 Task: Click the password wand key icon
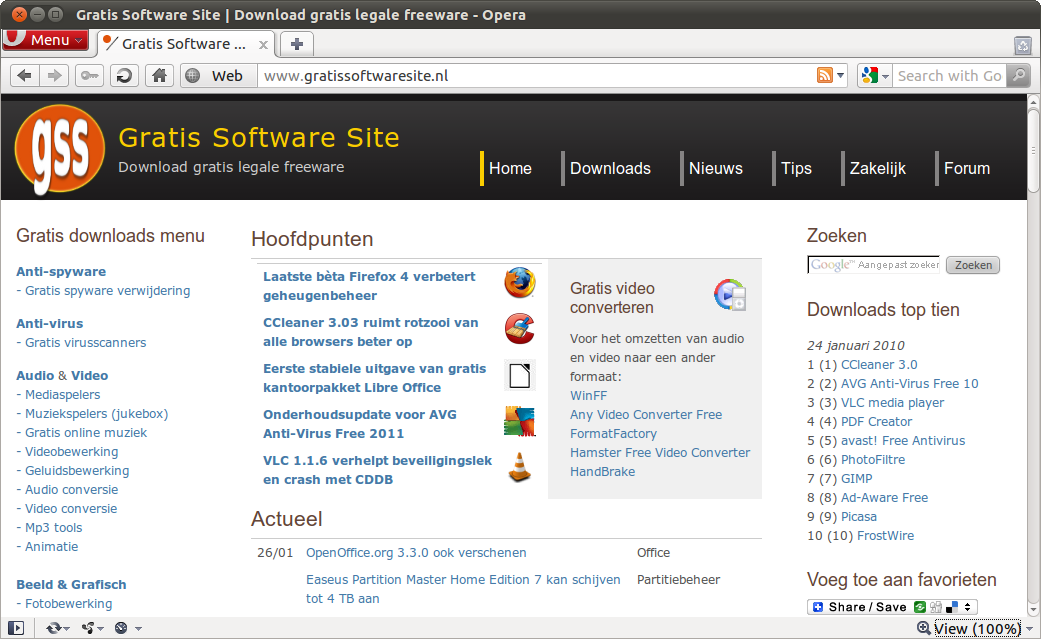point(89,76)
